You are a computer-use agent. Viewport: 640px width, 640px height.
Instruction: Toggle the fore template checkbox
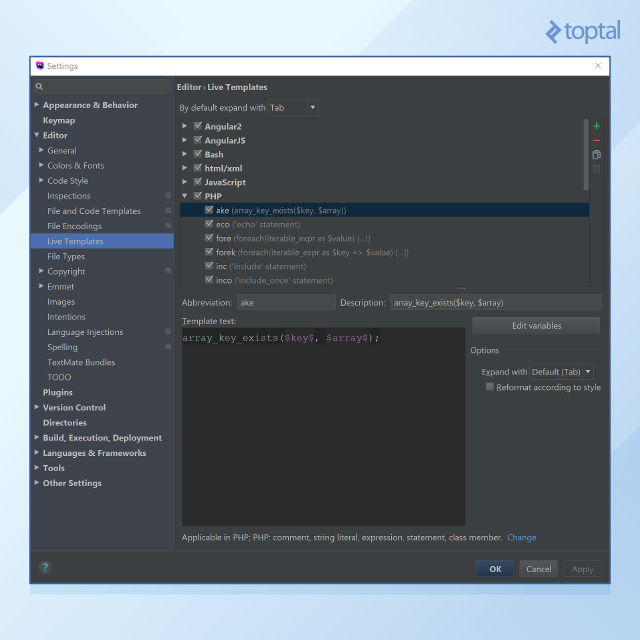click(x=209, y=238)
